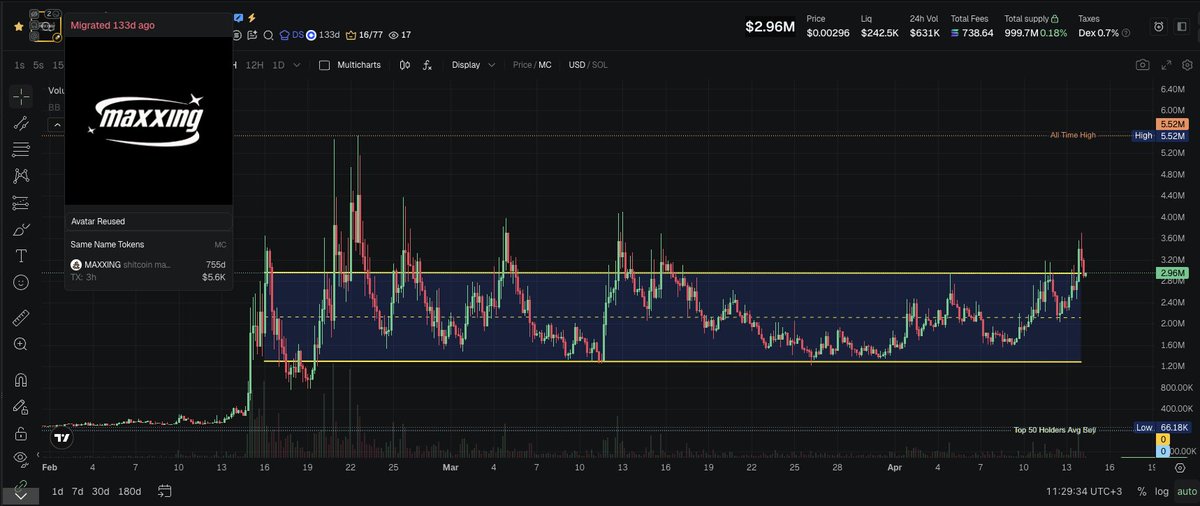The width and height of the screenshot is (1200, 506).
Task: Enable the Multicharts checkbox
Action: pyautogui.click(x=324, y=65)
